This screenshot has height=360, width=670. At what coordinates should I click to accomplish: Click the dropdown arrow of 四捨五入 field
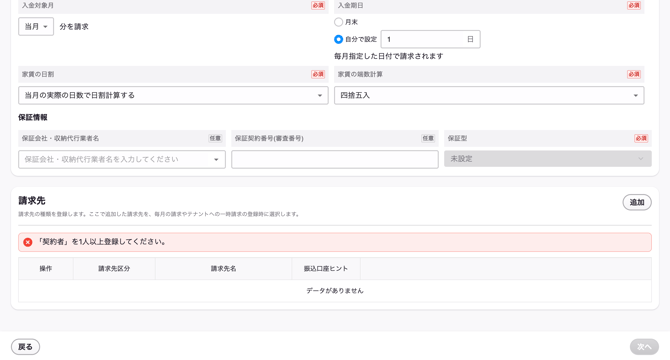(635, 96)
